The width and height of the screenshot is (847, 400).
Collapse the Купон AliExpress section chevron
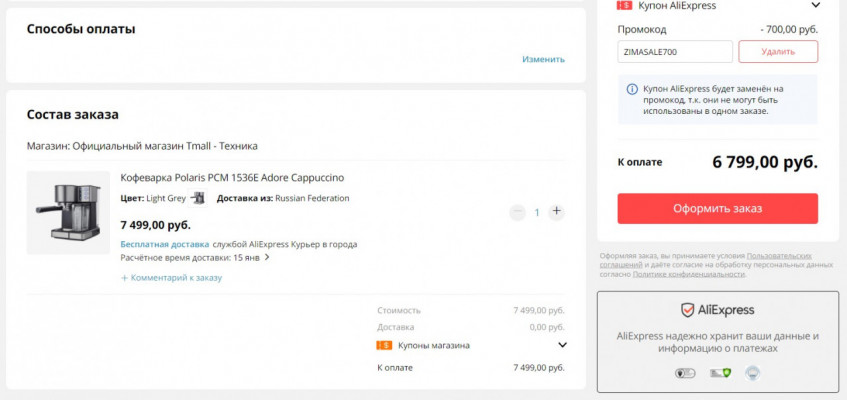coord(816,5)
